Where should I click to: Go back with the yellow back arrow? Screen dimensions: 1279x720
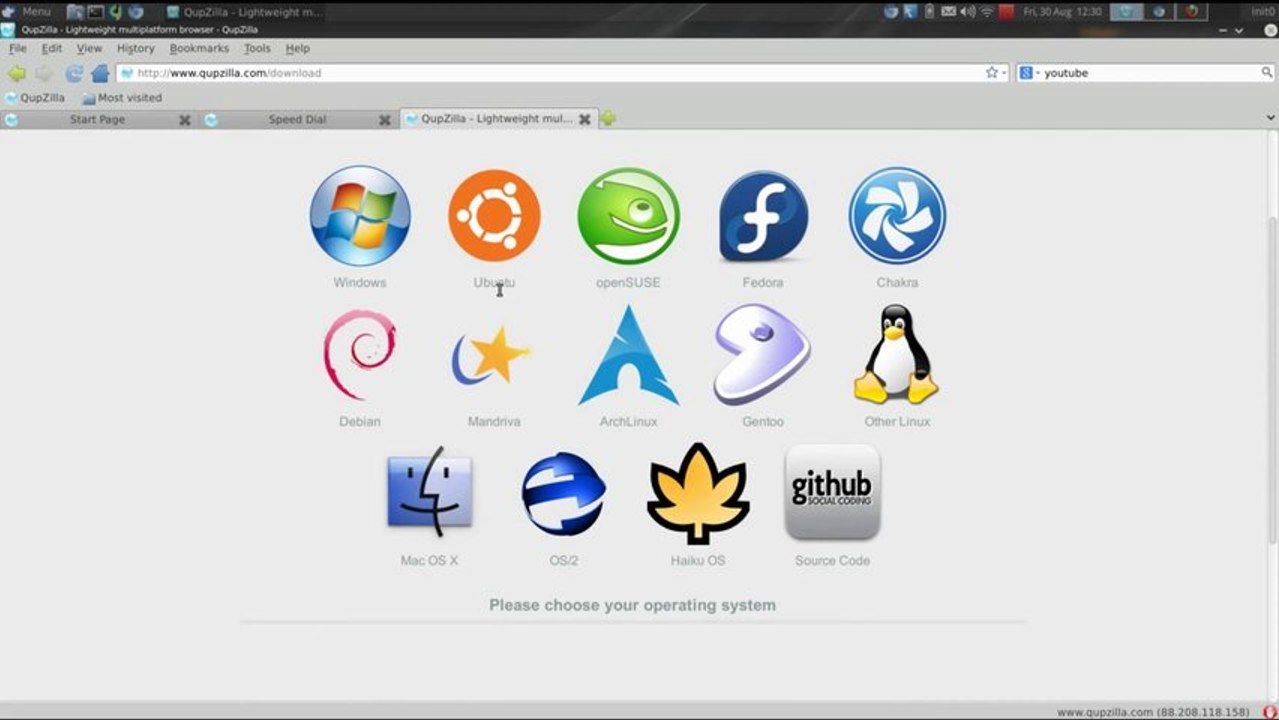click(17, 73)
